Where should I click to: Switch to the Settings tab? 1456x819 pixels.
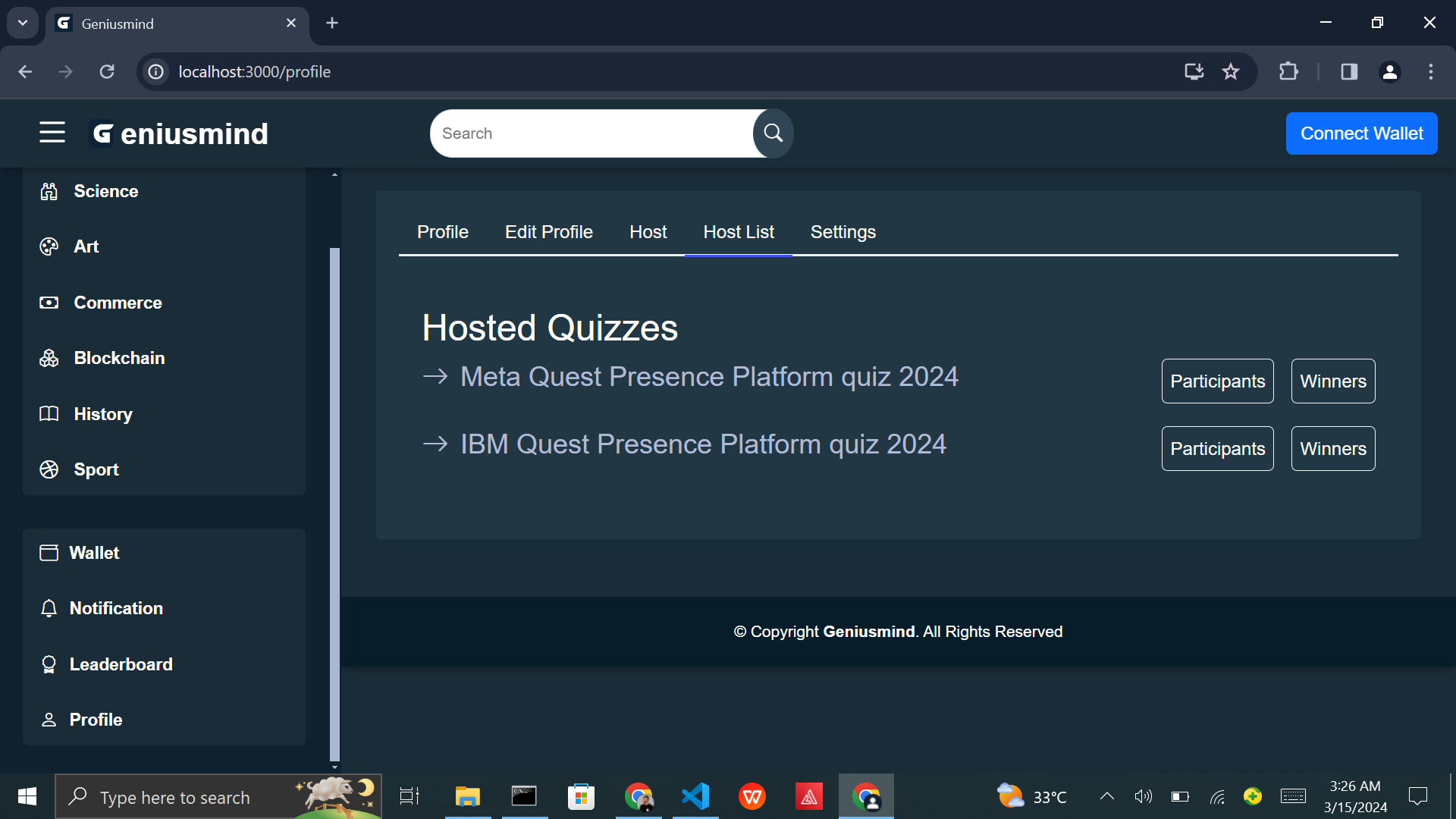(x=843, y=232)
